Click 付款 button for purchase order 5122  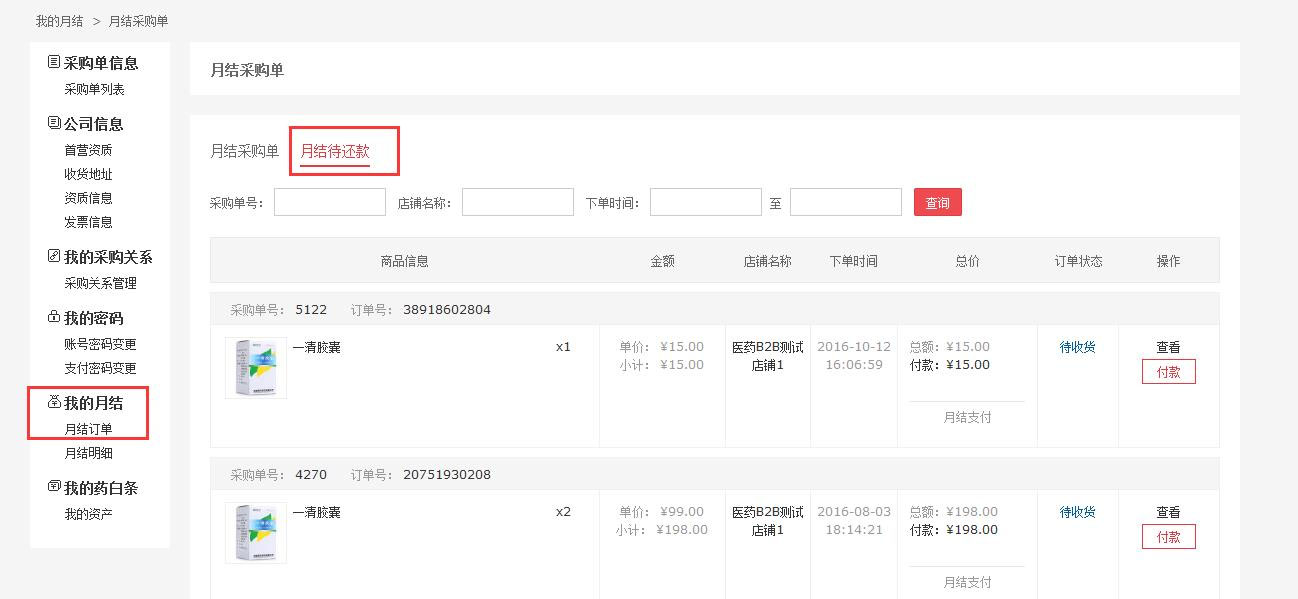pyautogui.click(x=1168, y=372)
